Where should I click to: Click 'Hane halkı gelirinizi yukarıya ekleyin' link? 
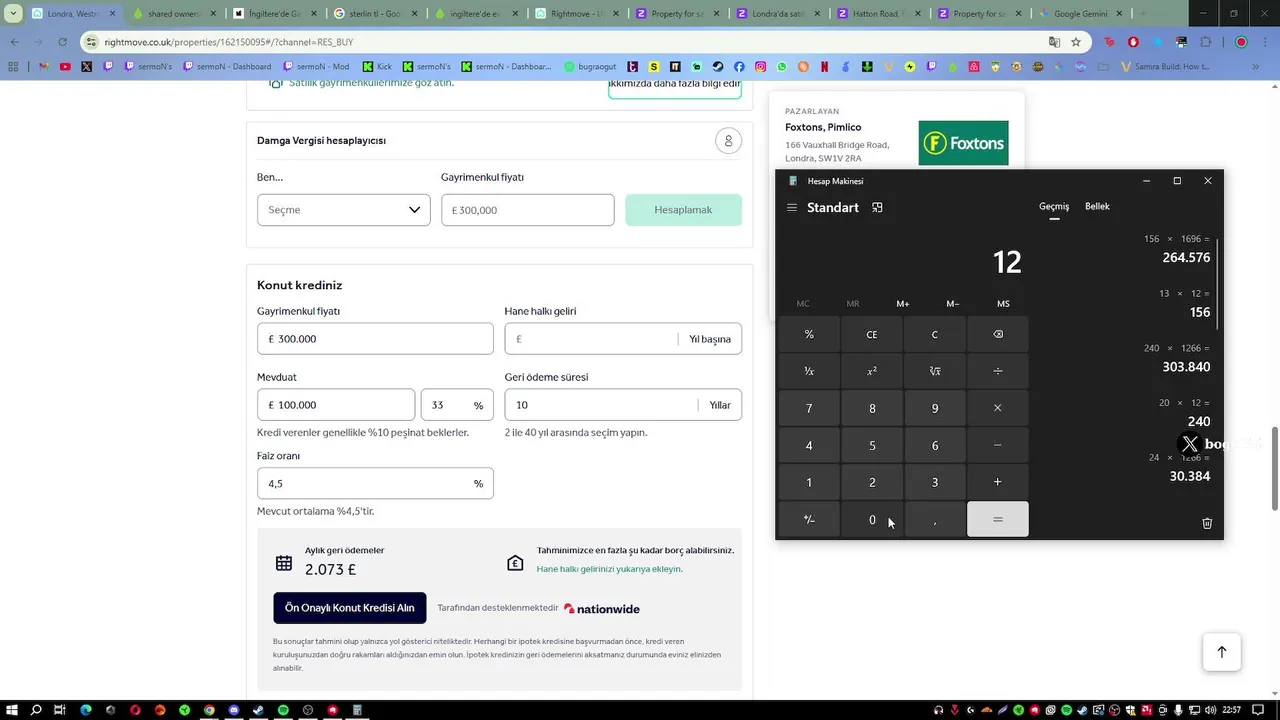pos(610,569)
